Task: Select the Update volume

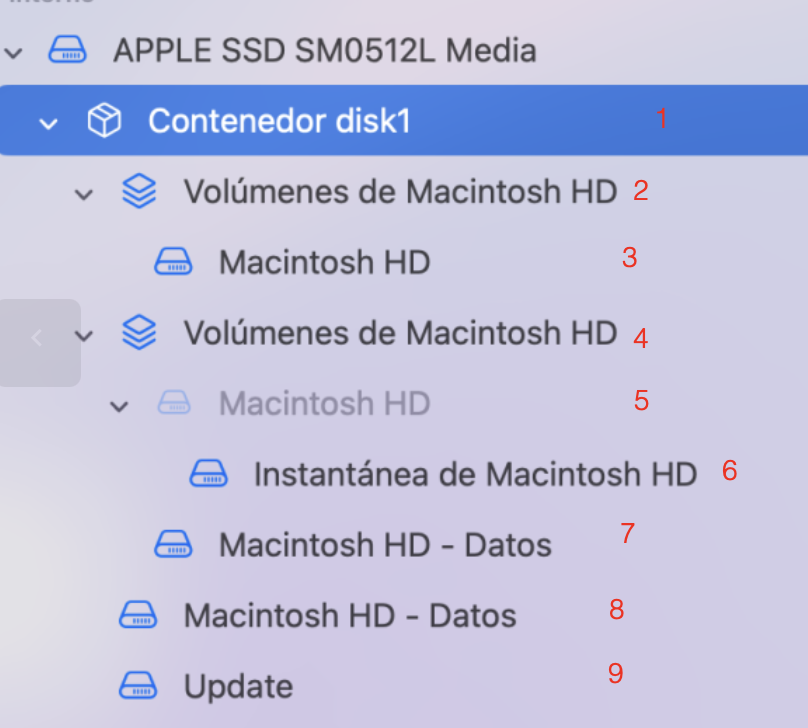Action: 238,687
